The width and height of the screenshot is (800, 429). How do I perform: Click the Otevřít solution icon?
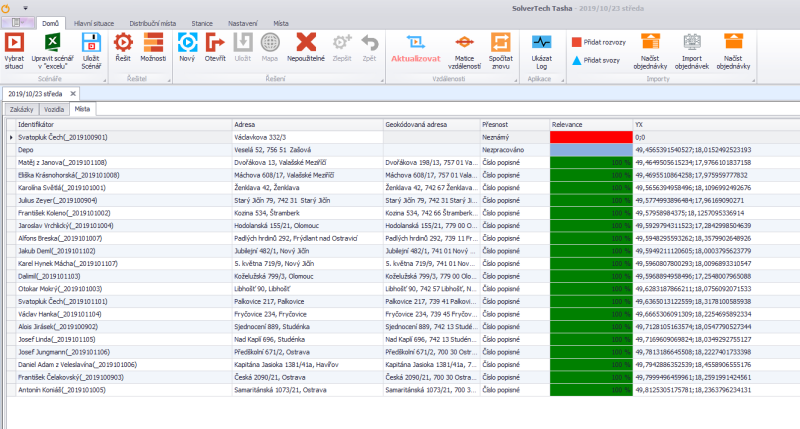pos(215,43)
